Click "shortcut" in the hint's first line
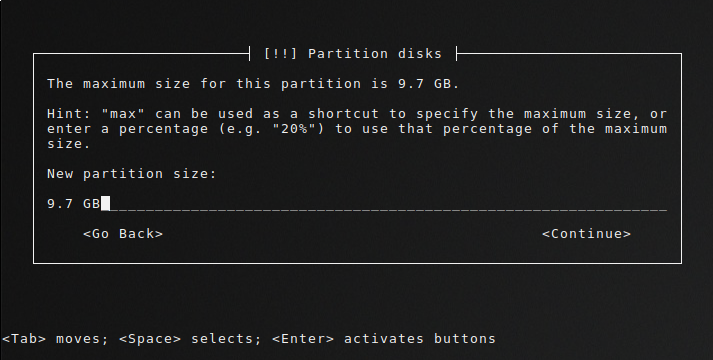The width and height of the screenshot is (713, 360). [343, 114]
